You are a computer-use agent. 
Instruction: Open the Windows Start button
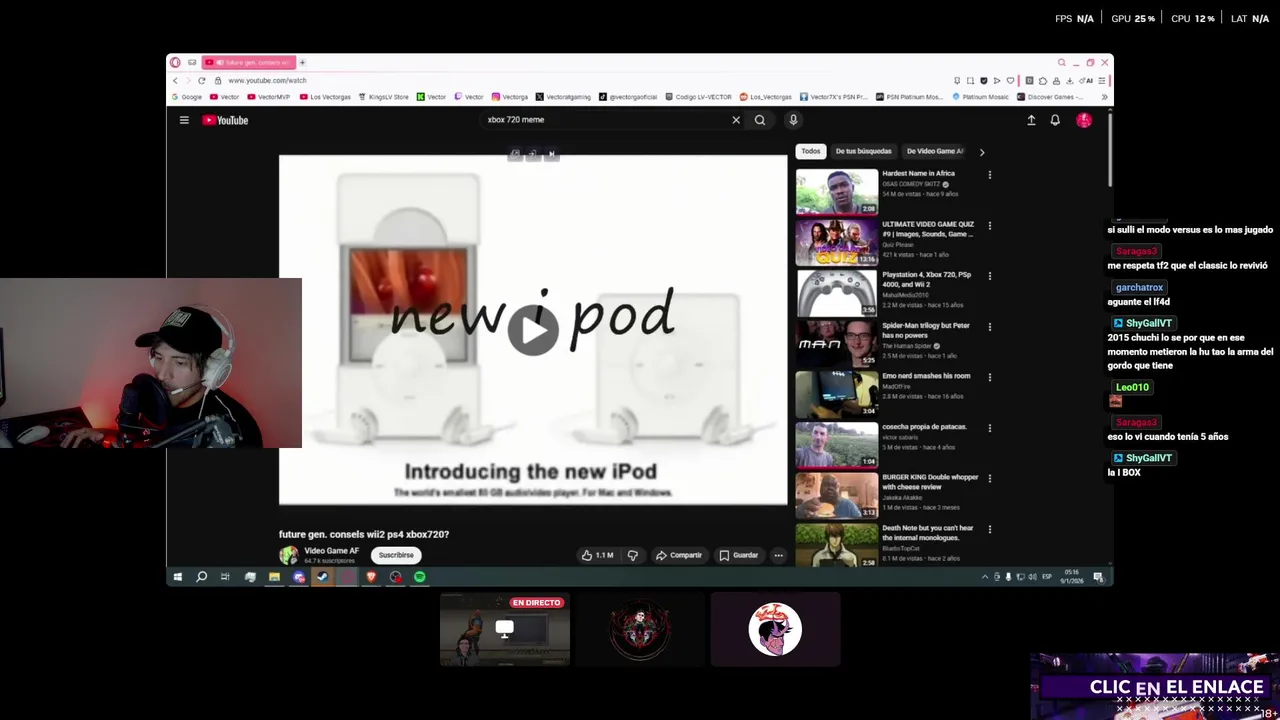pyautogui.click(x=178, y=577)
